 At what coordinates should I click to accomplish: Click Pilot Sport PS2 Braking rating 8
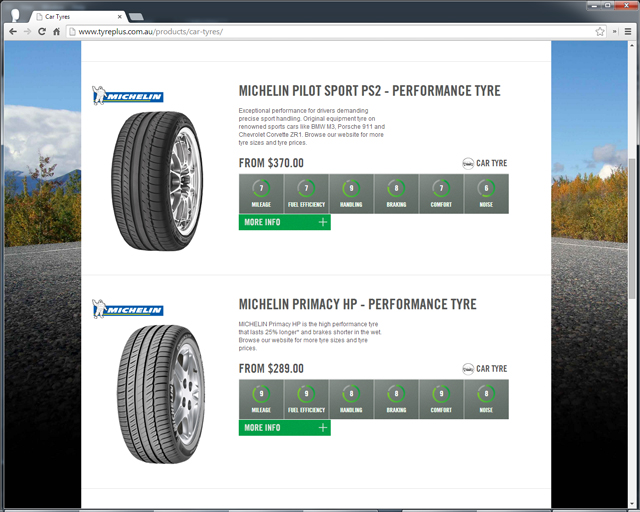coord(396,194)
